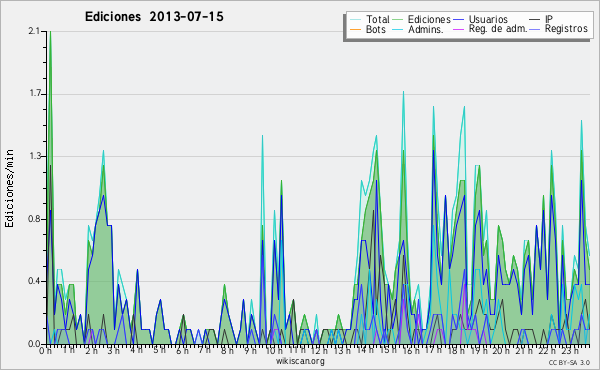Click the IP legend entry
Viewport: 600px width, 370px height.
[x=541, y=19]
